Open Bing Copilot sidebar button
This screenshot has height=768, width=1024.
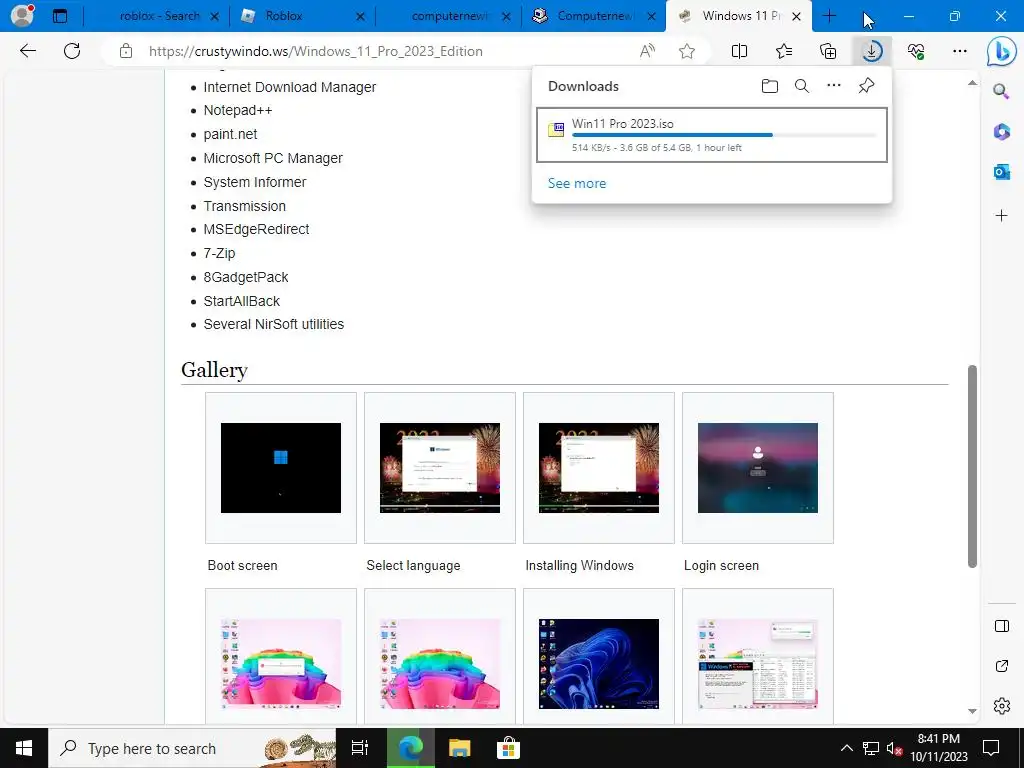click(1001, 52)
